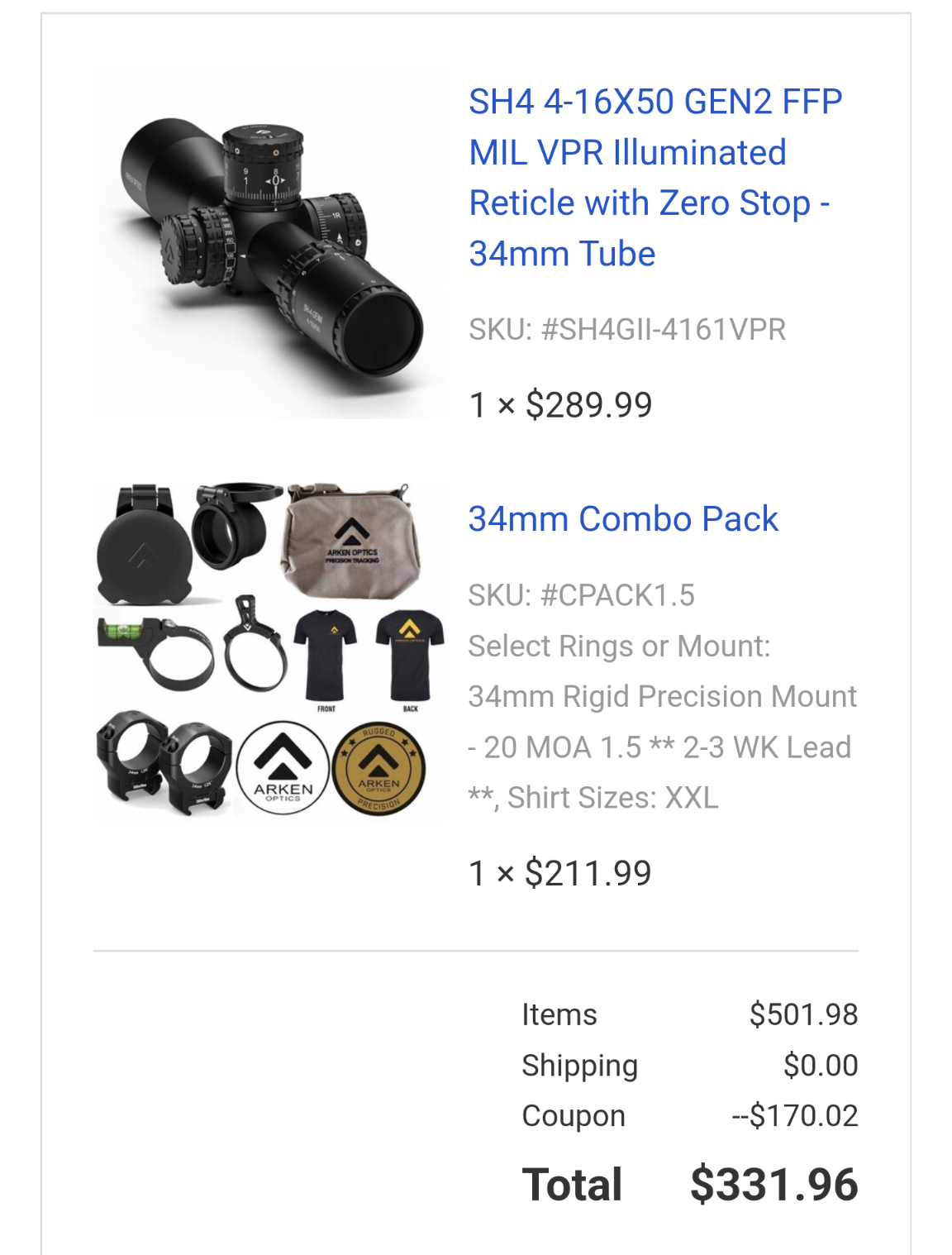Click the Shipping amount $0.00
Image resolution: width=952 pixels, height=1255 pixels.
pos(821,1066)
